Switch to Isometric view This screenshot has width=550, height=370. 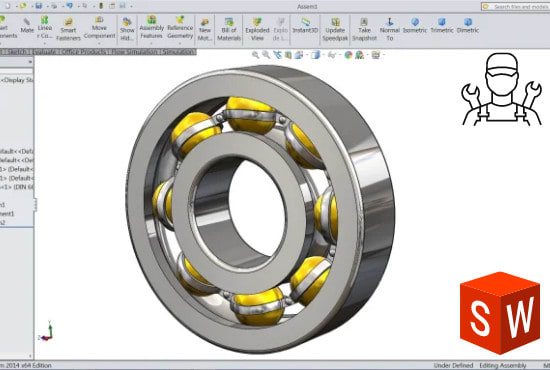[x=415, y=26]
